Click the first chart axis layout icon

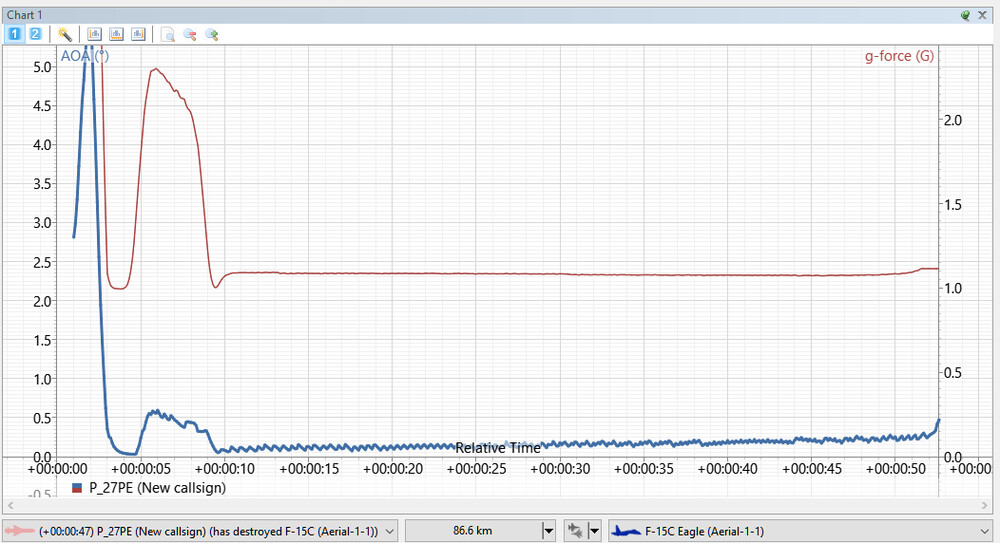(x=94, y=34)
